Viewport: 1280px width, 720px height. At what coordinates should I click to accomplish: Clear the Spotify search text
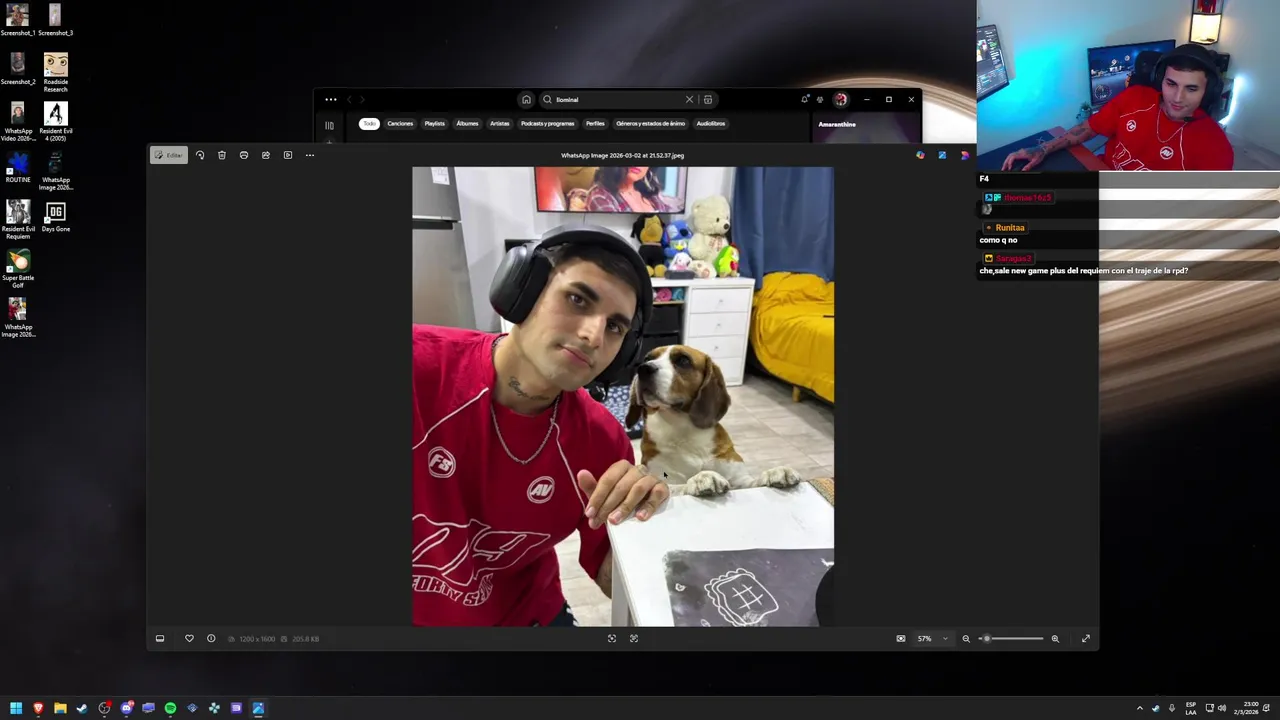[x=689, y=99]
